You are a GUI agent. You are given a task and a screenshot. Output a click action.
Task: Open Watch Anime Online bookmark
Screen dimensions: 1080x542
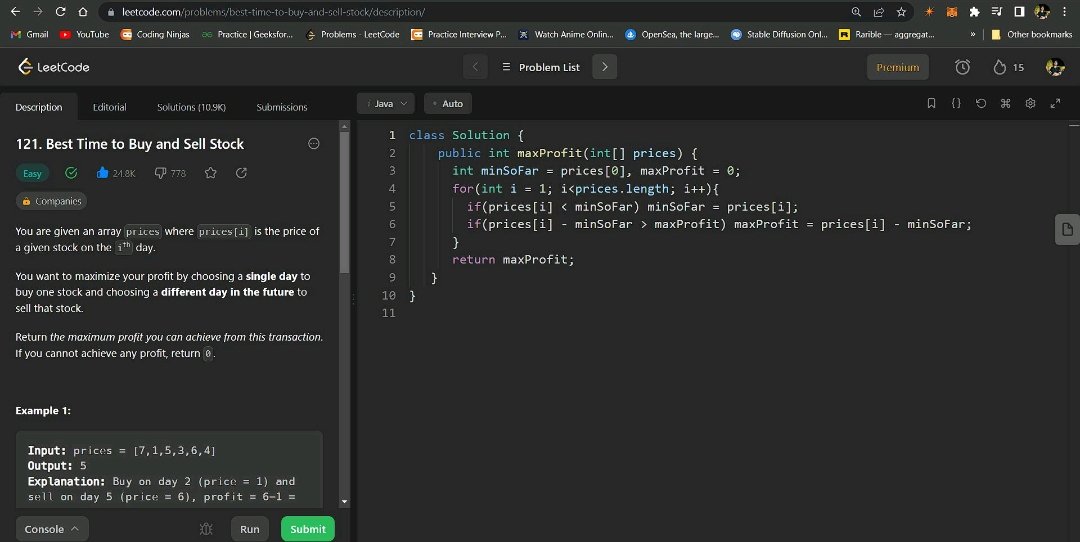pos(565,34)
